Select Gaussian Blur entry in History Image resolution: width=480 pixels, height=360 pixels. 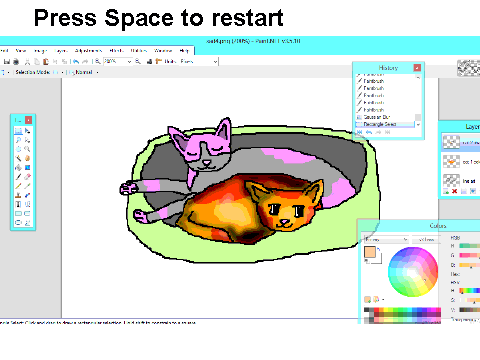385,117
